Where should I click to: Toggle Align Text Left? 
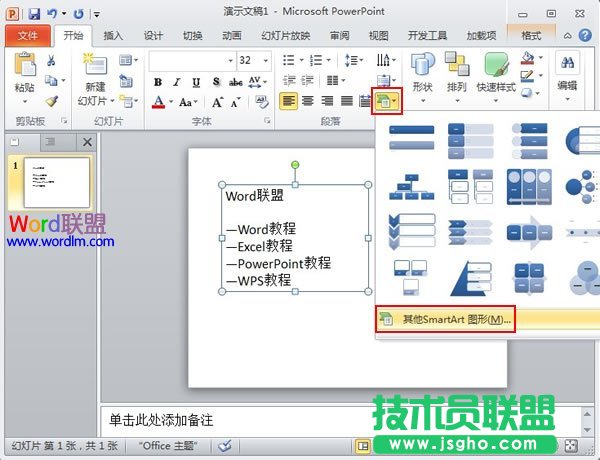[289, 101]
